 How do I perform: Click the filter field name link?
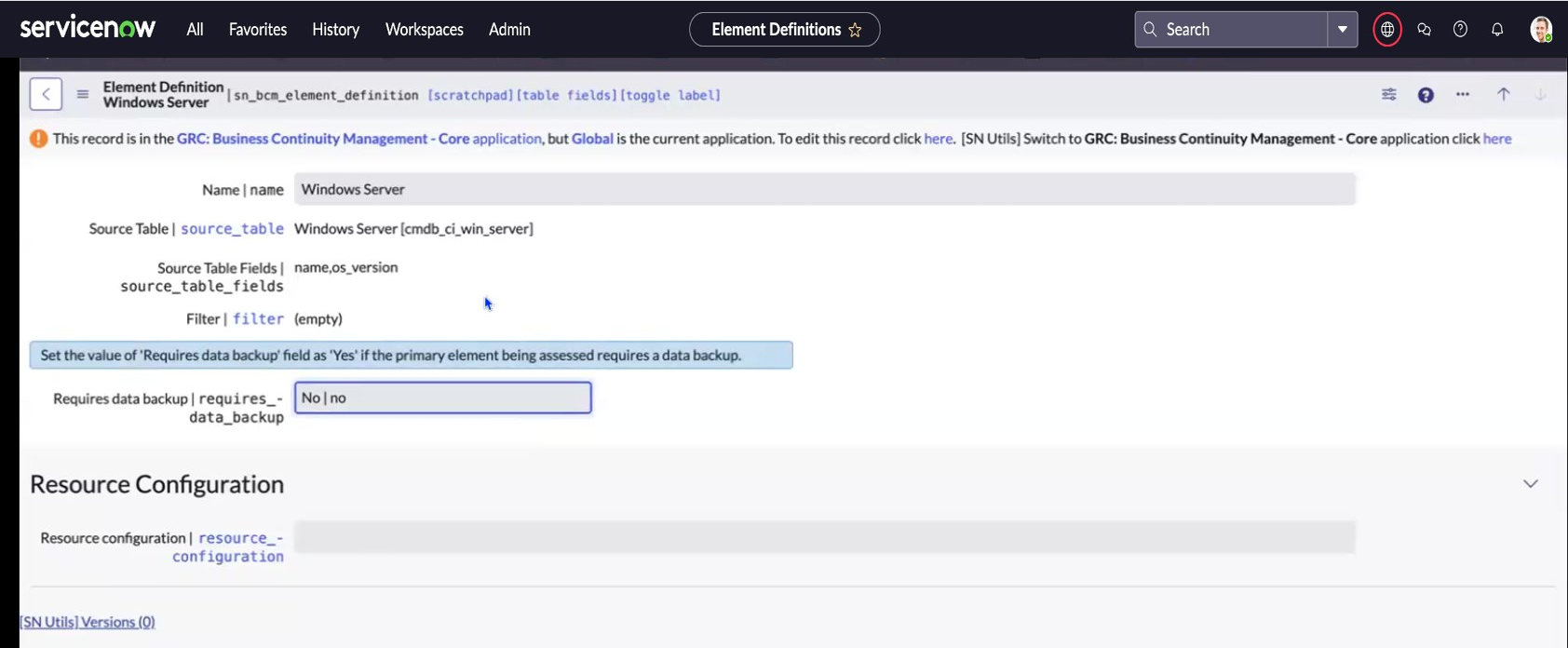coord(258,318)
